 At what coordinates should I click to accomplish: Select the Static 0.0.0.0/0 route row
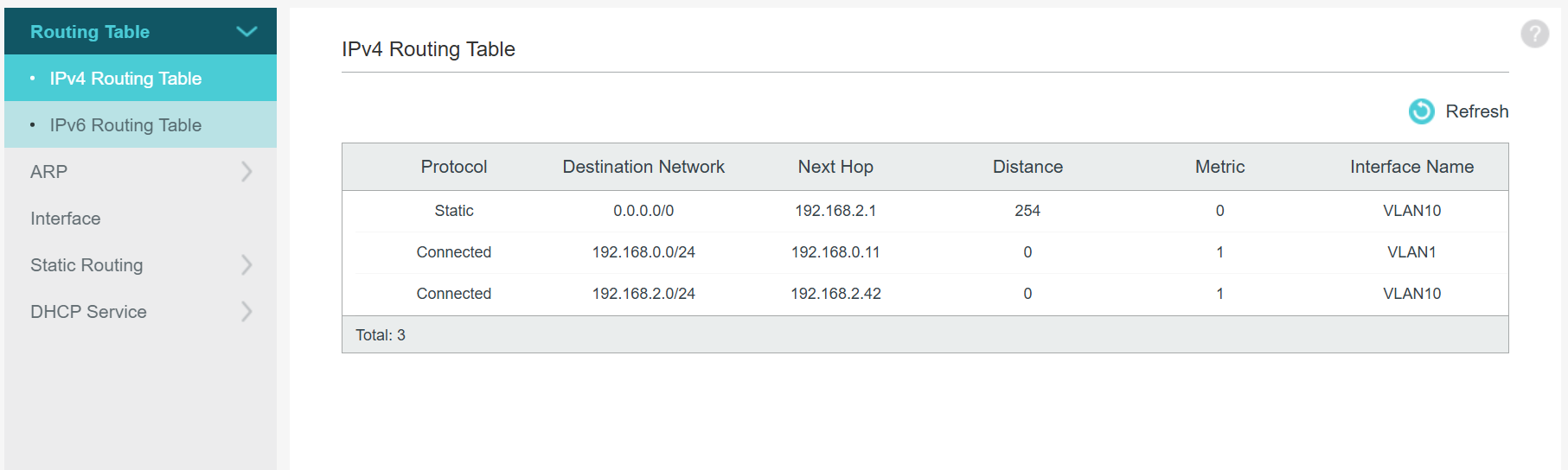point(454,211)
